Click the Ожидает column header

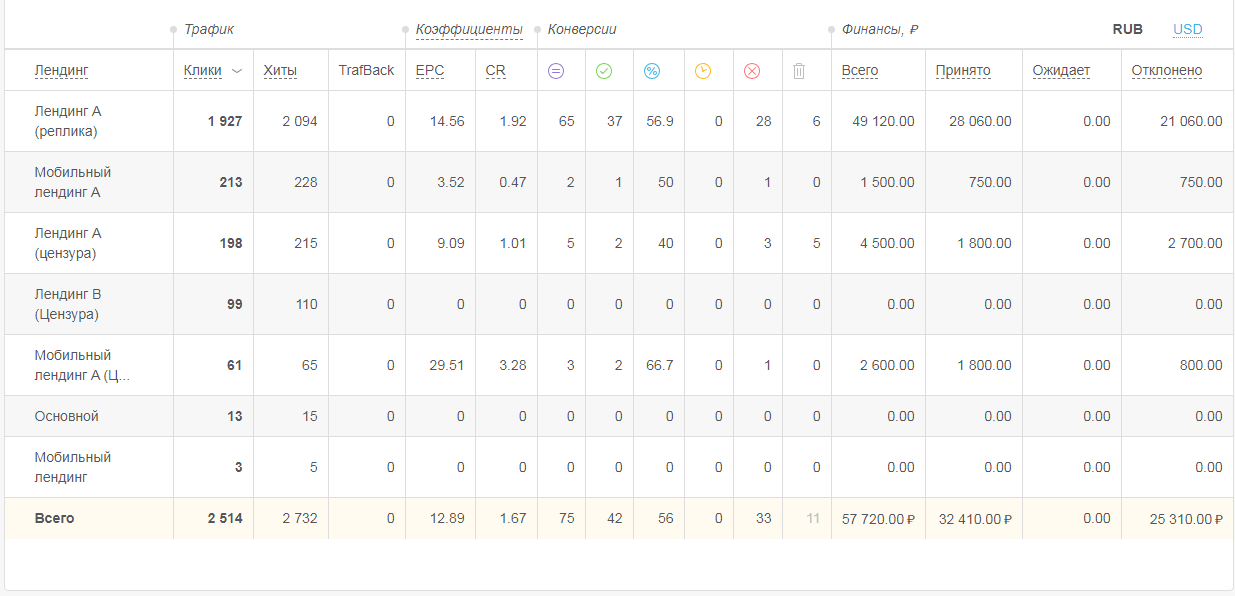(x=1061, y=71)
